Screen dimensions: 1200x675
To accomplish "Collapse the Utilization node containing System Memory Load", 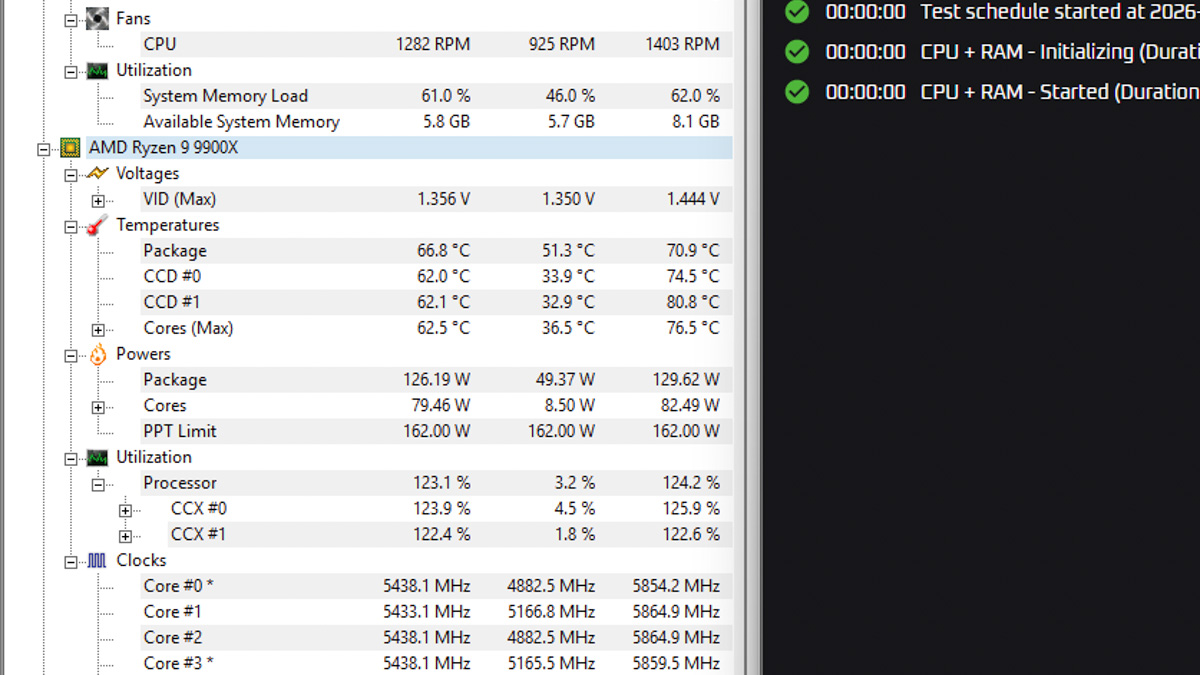I will pos(71,71).
